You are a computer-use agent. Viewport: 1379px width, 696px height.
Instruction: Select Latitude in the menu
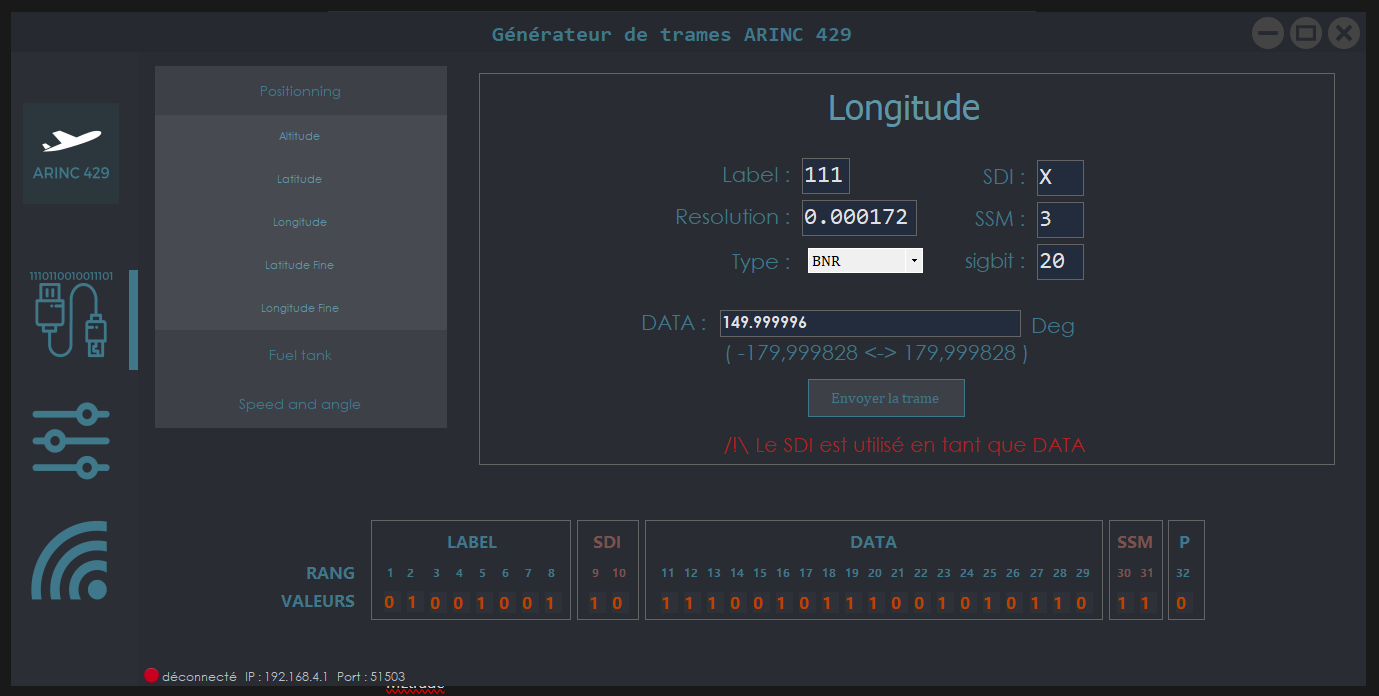point(301,179)
